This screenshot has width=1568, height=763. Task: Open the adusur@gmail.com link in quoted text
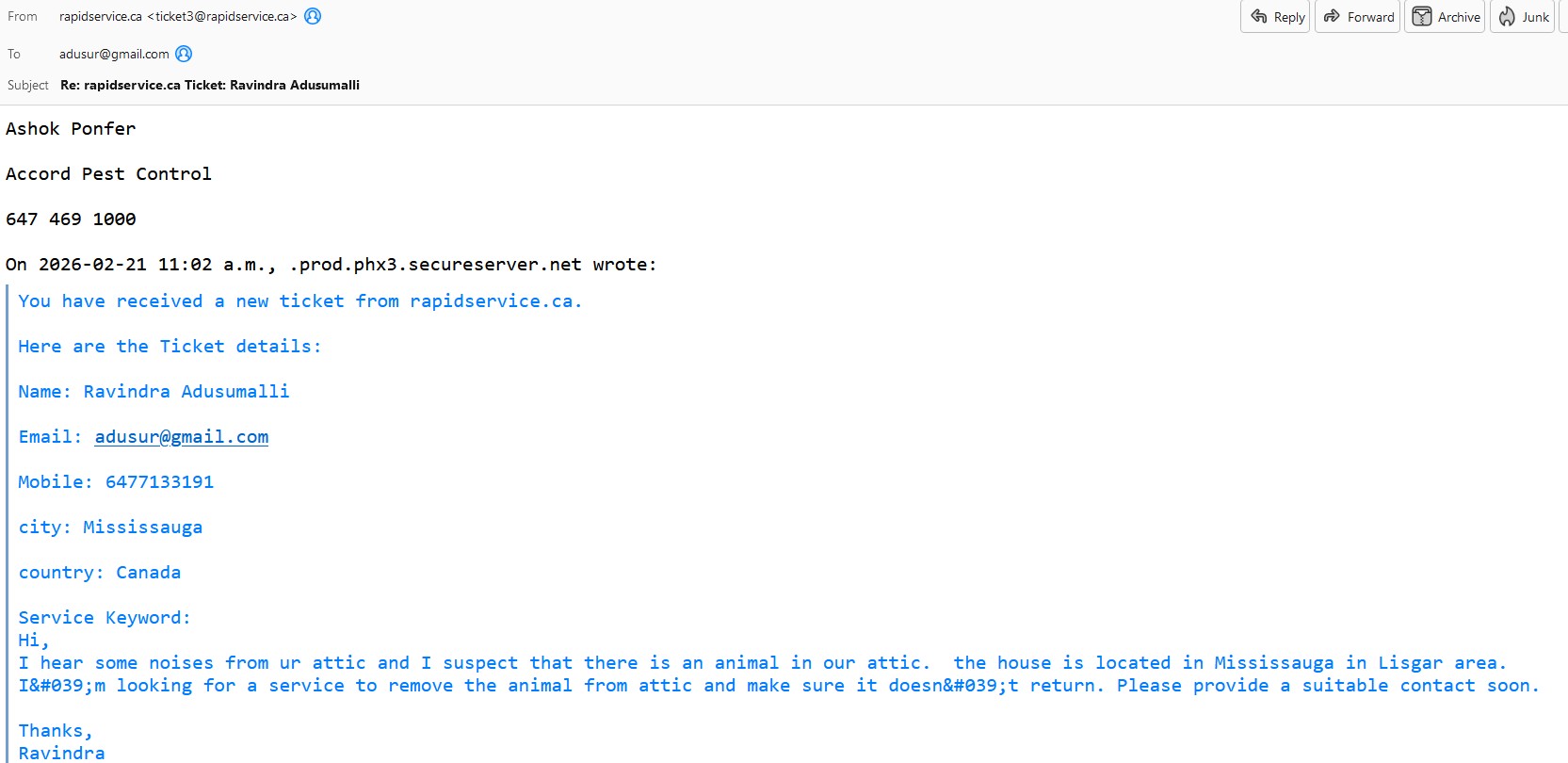coord(181,436)
